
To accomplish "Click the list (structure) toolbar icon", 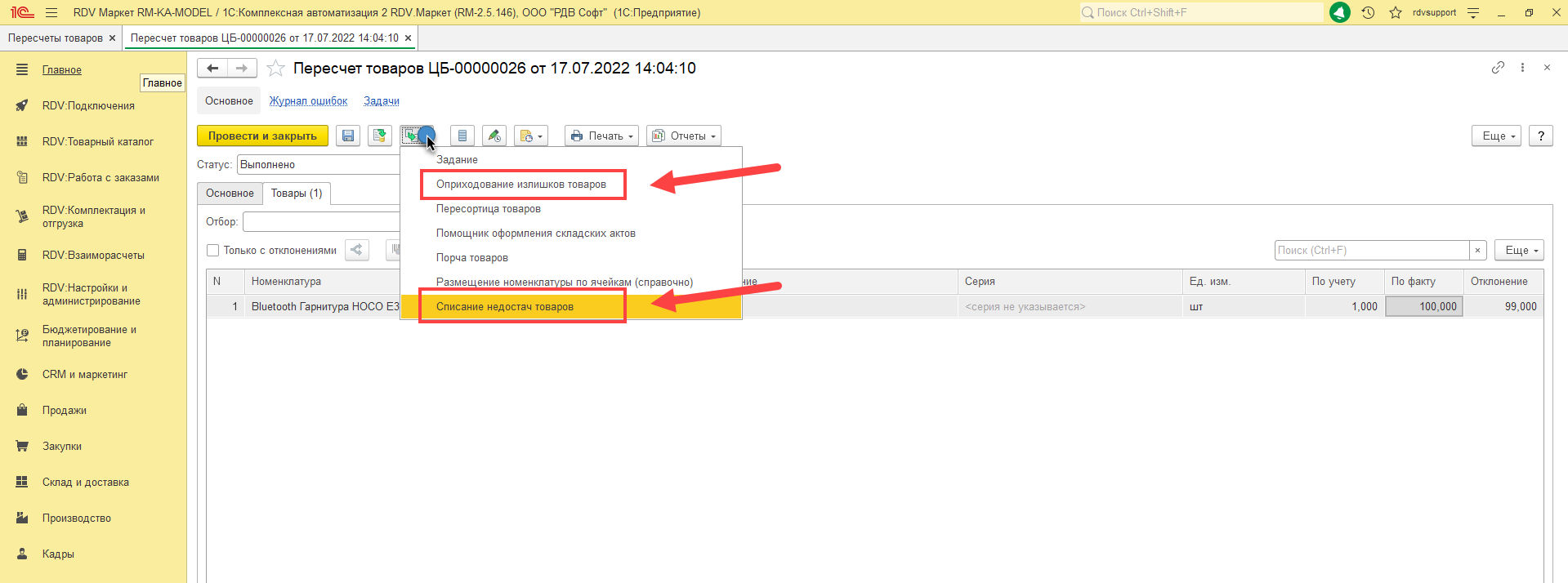I will [x=462, y=136].
